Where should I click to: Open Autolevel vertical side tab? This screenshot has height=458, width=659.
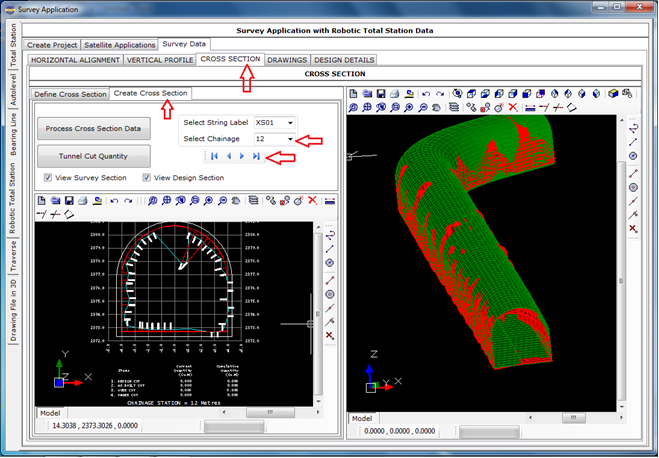tap(13, 90)
